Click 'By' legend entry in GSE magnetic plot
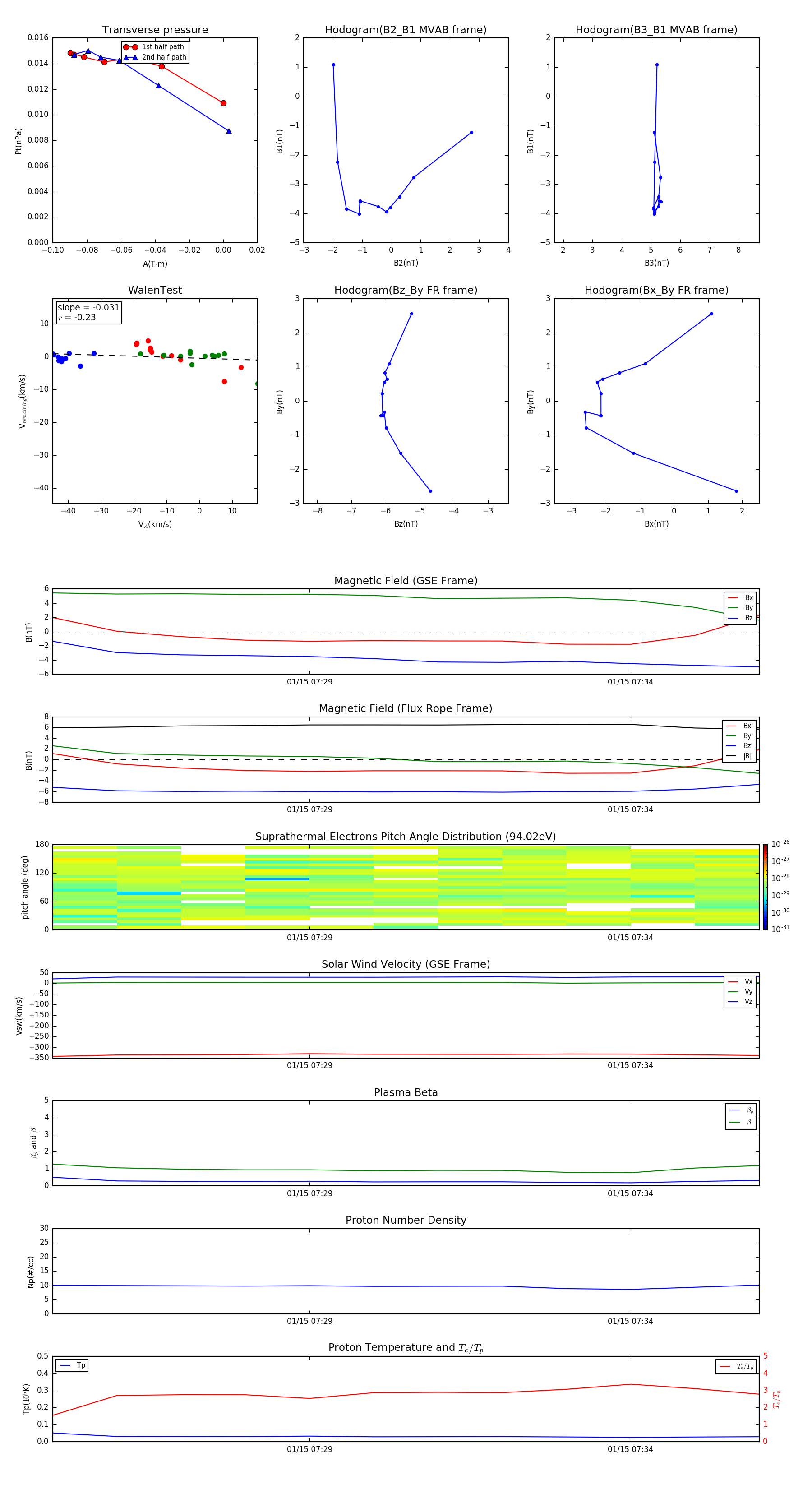This screenshot has height=1489, width=812. (740, 607)
